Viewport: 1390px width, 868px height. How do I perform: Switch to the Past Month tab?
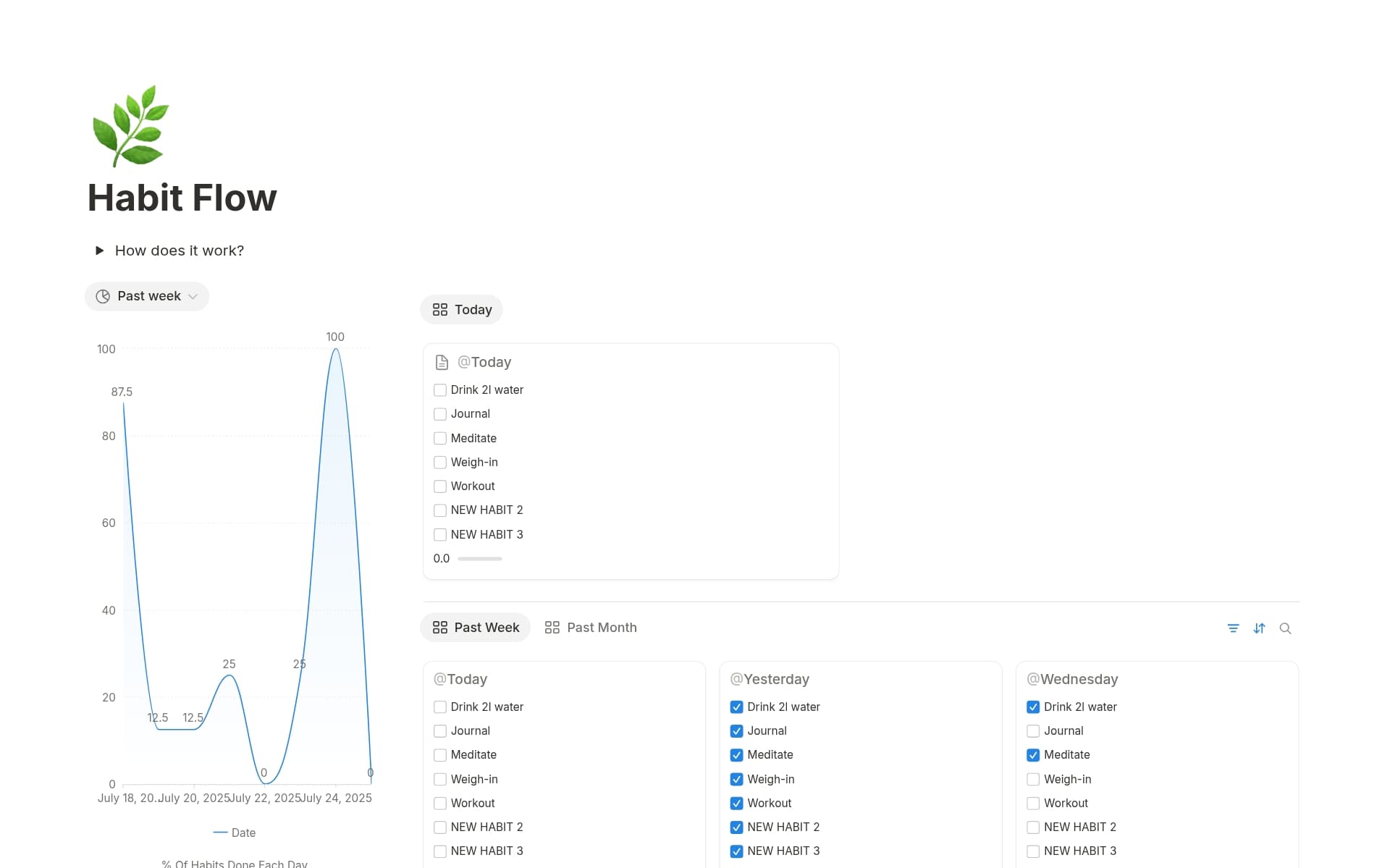pos(602,627)
